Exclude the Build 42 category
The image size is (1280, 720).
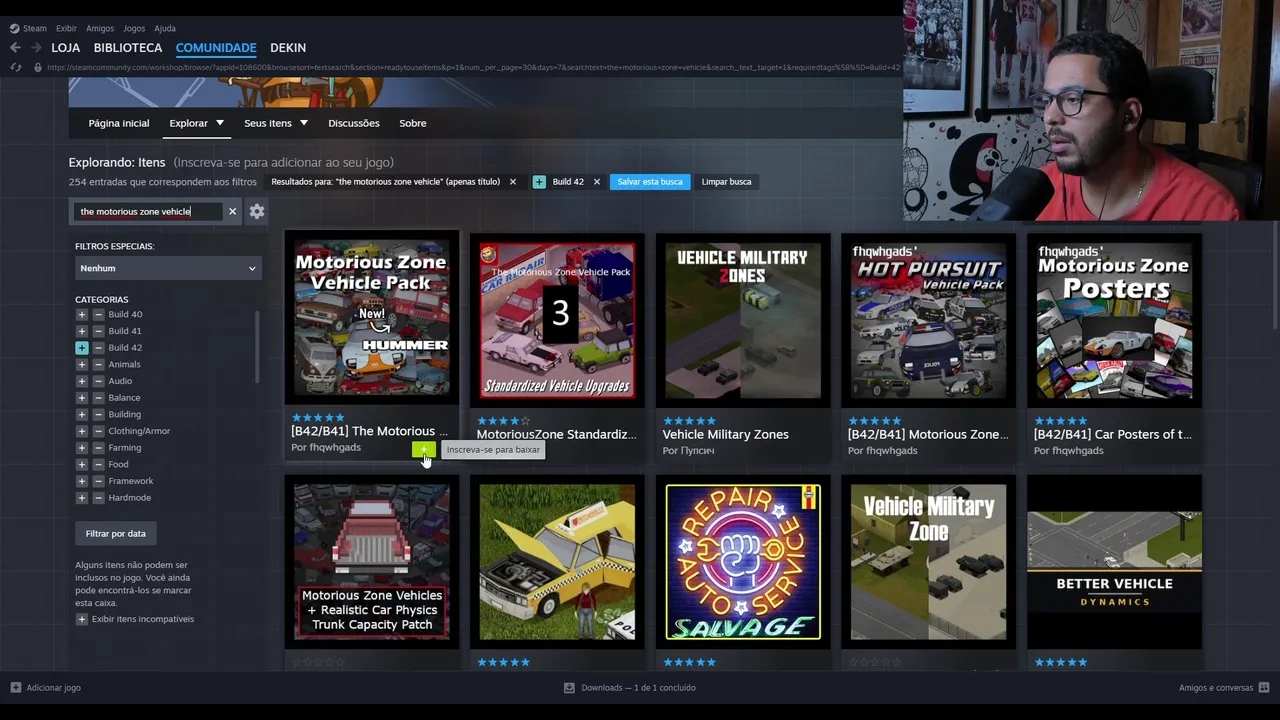(98, 348)
